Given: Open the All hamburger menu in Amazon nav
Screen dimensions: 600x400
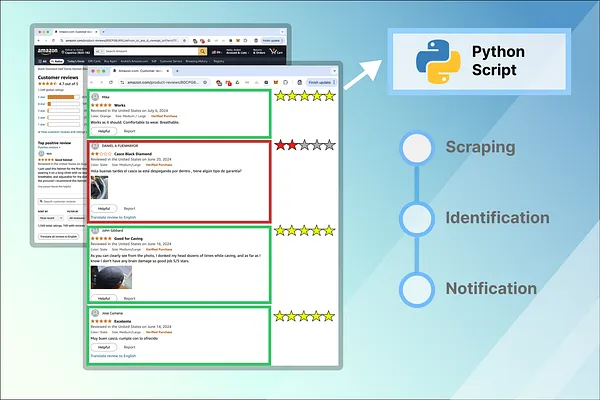Looking at the screenshot, I should [x=42, y=61].
